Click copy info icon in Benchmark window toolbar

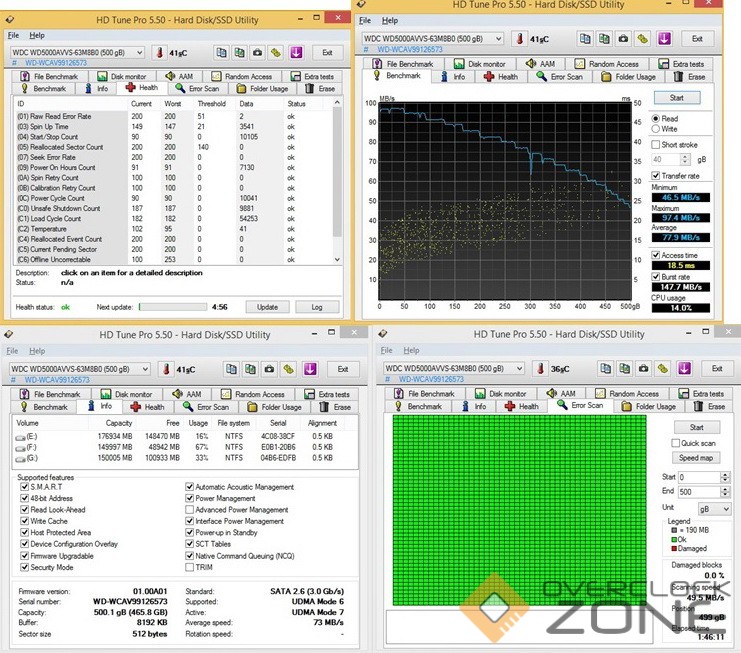(x=585, y=39)
